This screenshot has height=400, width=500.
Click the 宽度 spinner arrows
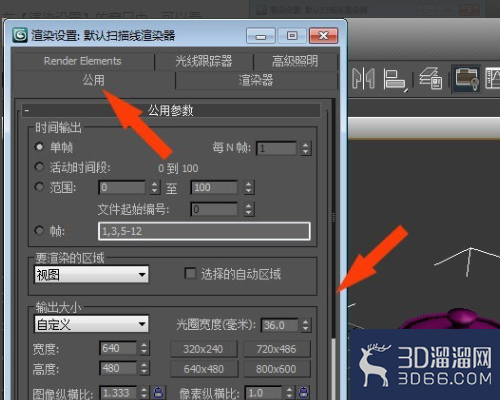pyautogui.click(x=144, y=348)
